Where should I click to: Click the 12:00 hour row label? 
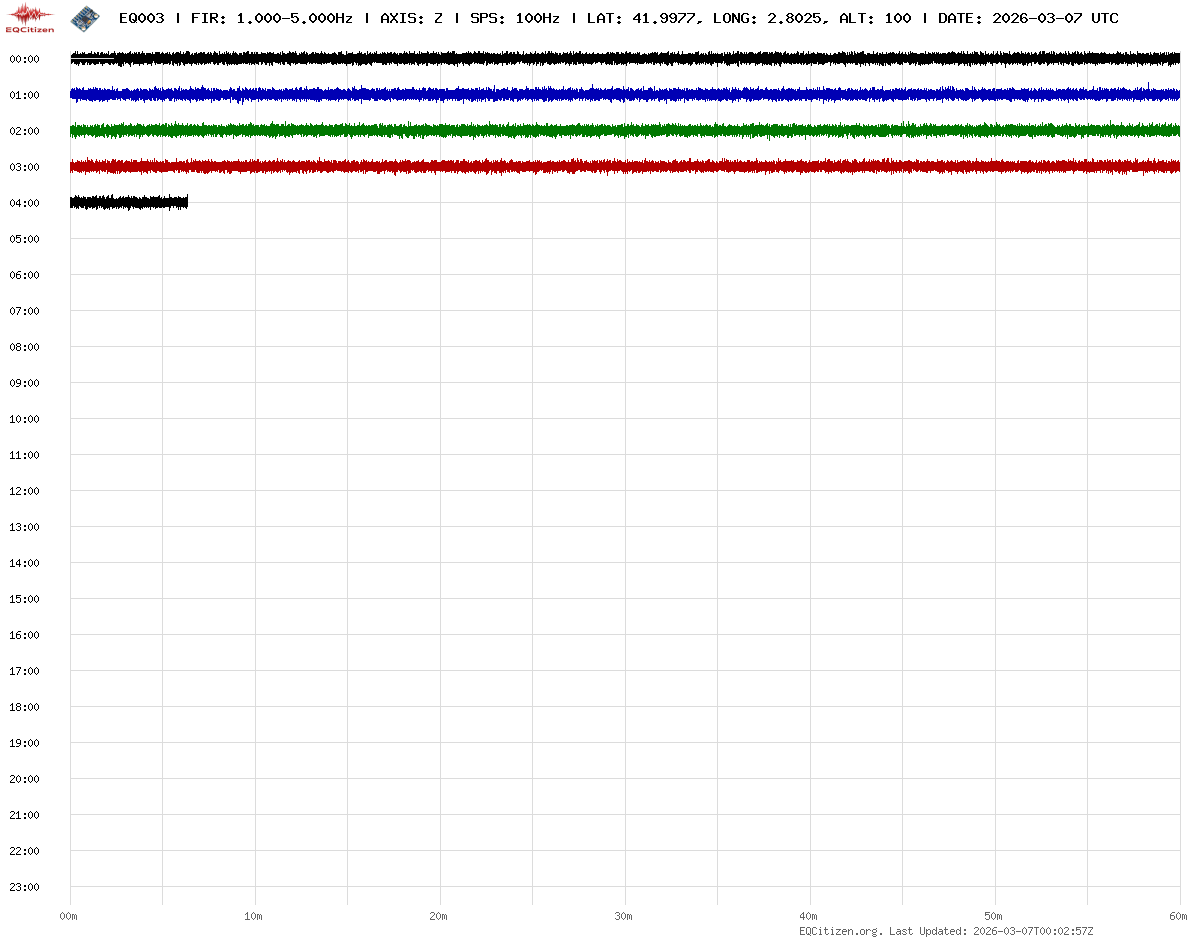click(x=24, y=491)
